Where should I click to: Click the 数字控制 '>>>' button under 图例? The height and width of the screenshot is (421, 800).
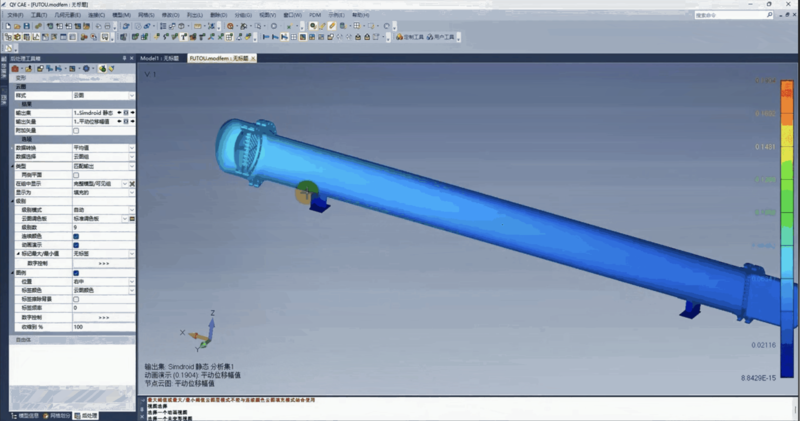click(103, 317)
